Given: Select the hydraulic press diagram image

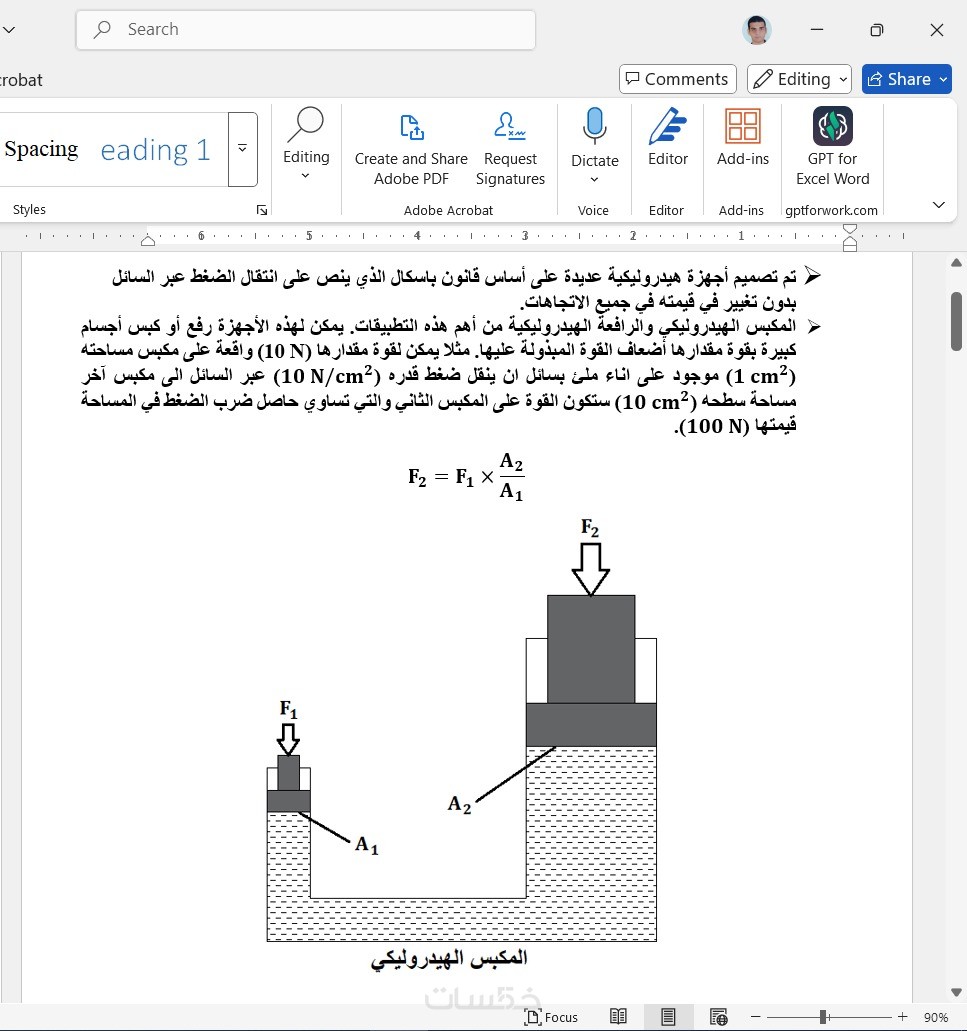Looking at the screenshot, I should click(x=461, y=730).
